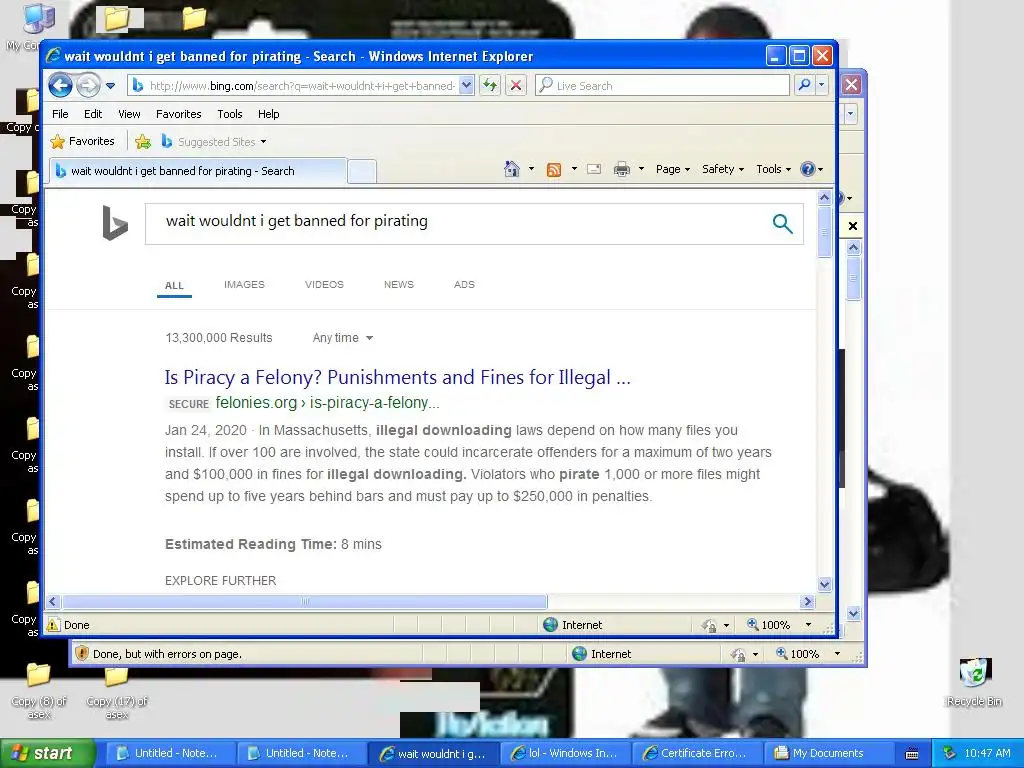Image resolution: width=1024 pixels, height=768 pixels.
Task: Expand the front window zoom dropdown arrow
Action: [x=808, y=625]
